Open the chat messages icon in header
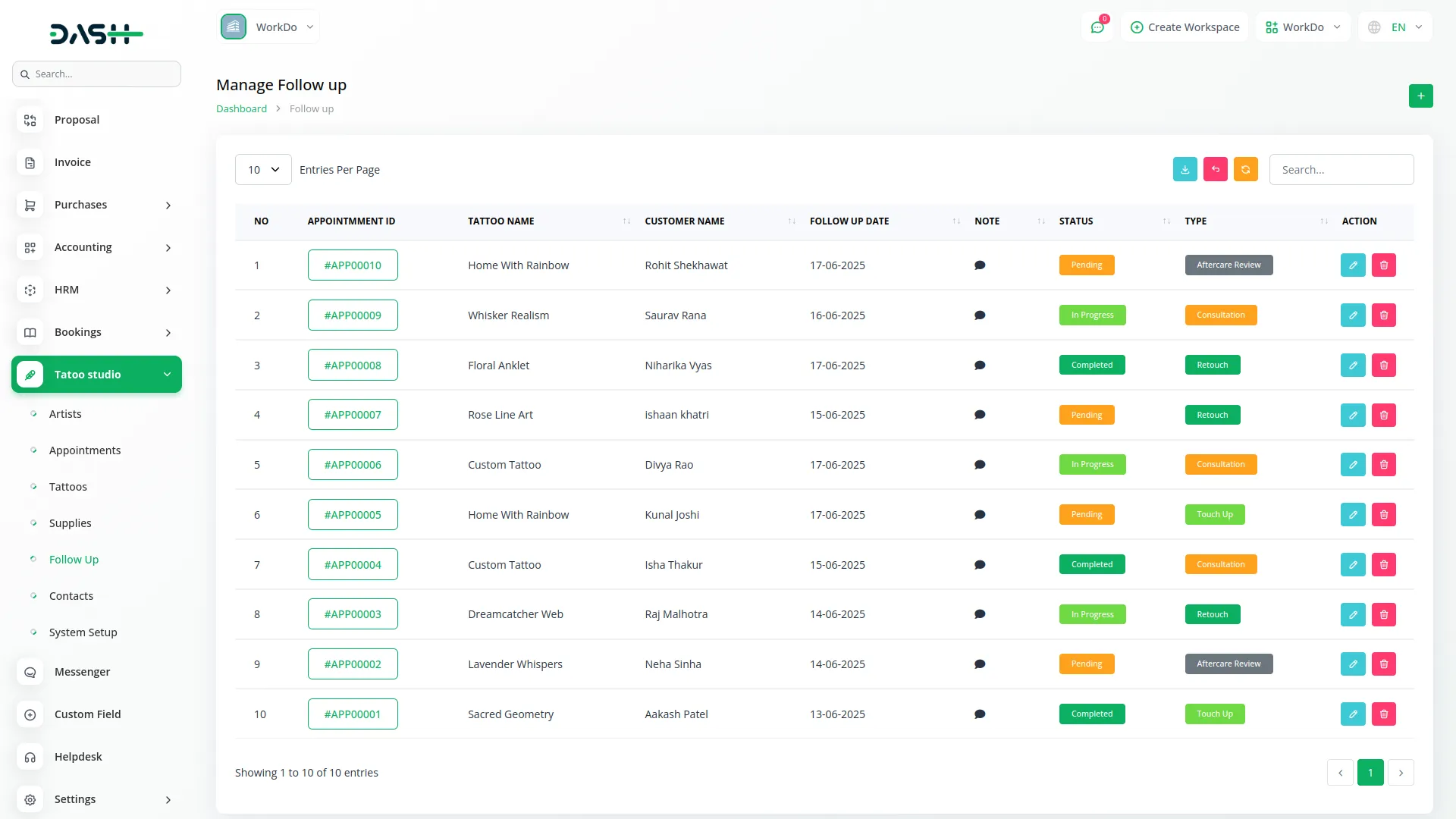This screenshot has height=819, width=1456. [1097, 27]
